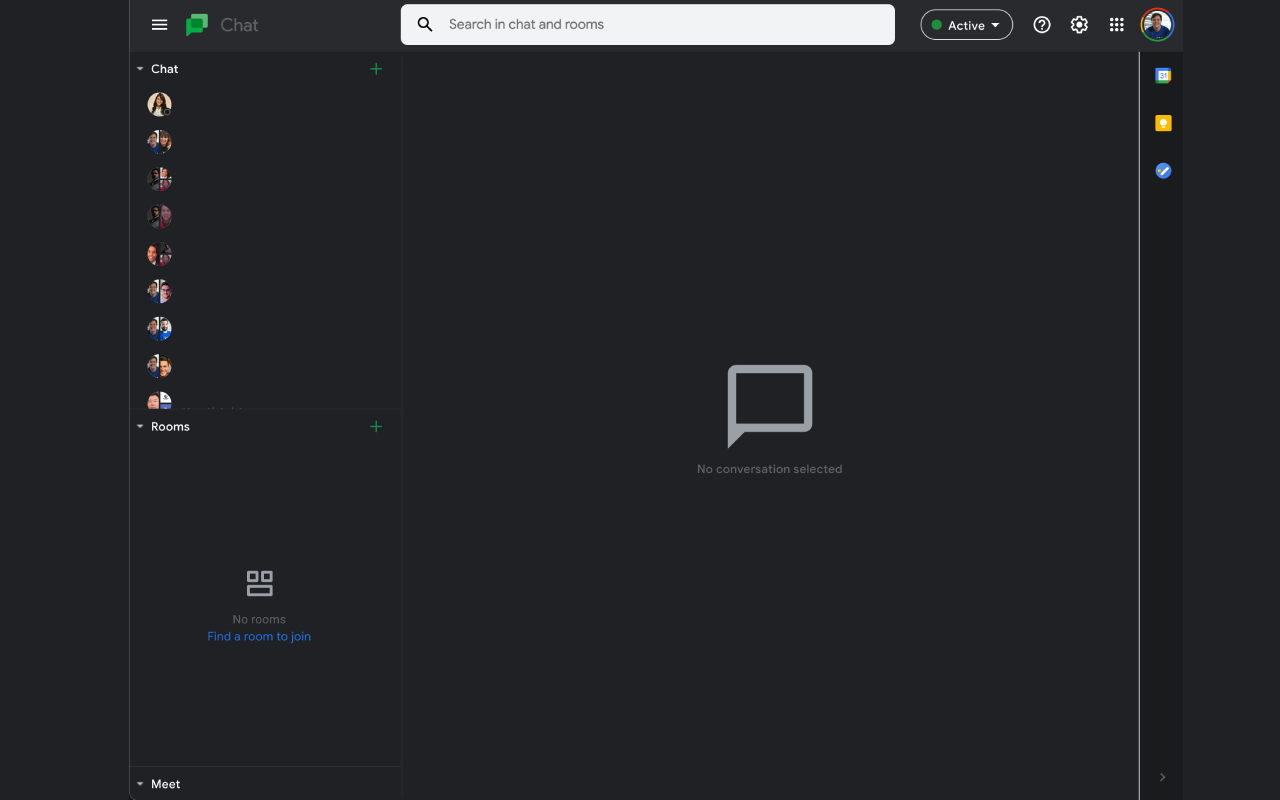
Task: Open Google Tasks in the side panel
Action: click(1162, 170)
